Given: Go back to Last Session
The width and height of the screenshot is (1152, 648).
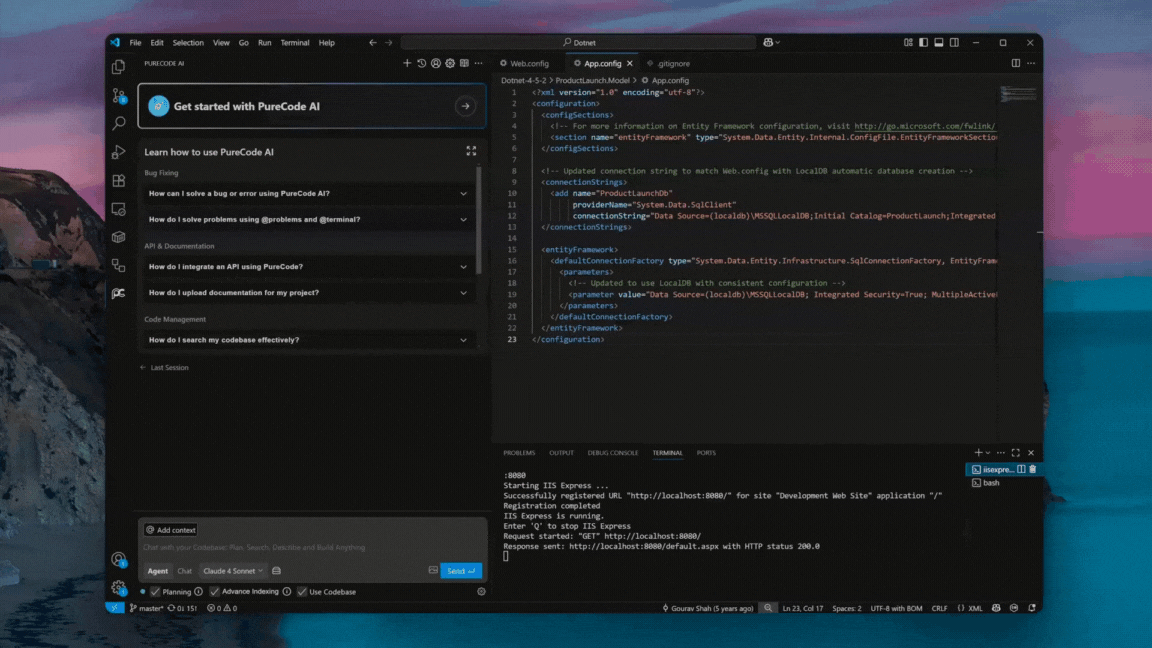Looking at the screenshot, I should click(165, 367).
